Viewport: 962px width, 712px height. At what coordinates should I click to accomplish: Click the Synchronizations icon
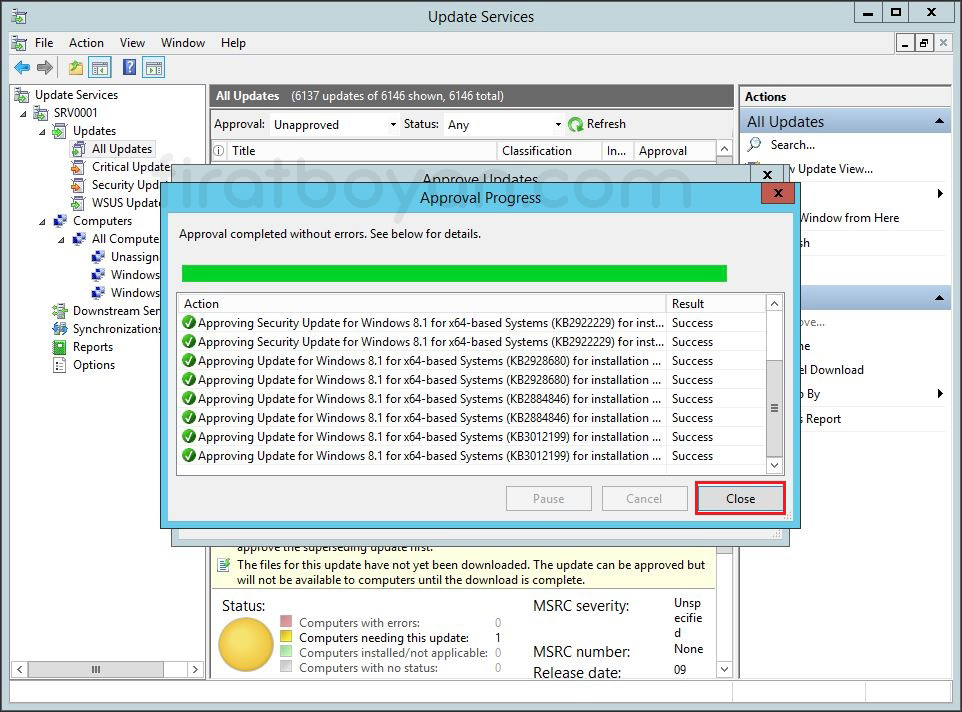pyautogui.click(x=60, y=329)
